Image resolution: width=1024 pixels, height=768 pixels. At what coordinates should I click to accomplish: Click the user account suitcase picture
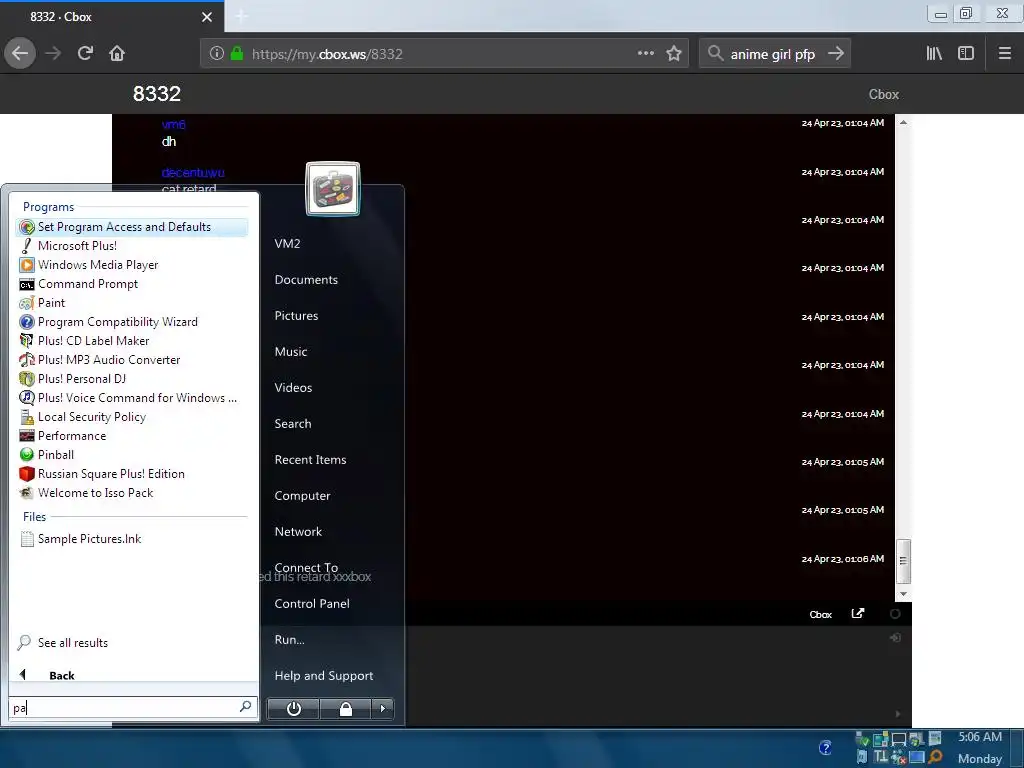click(x=333, y=188)
